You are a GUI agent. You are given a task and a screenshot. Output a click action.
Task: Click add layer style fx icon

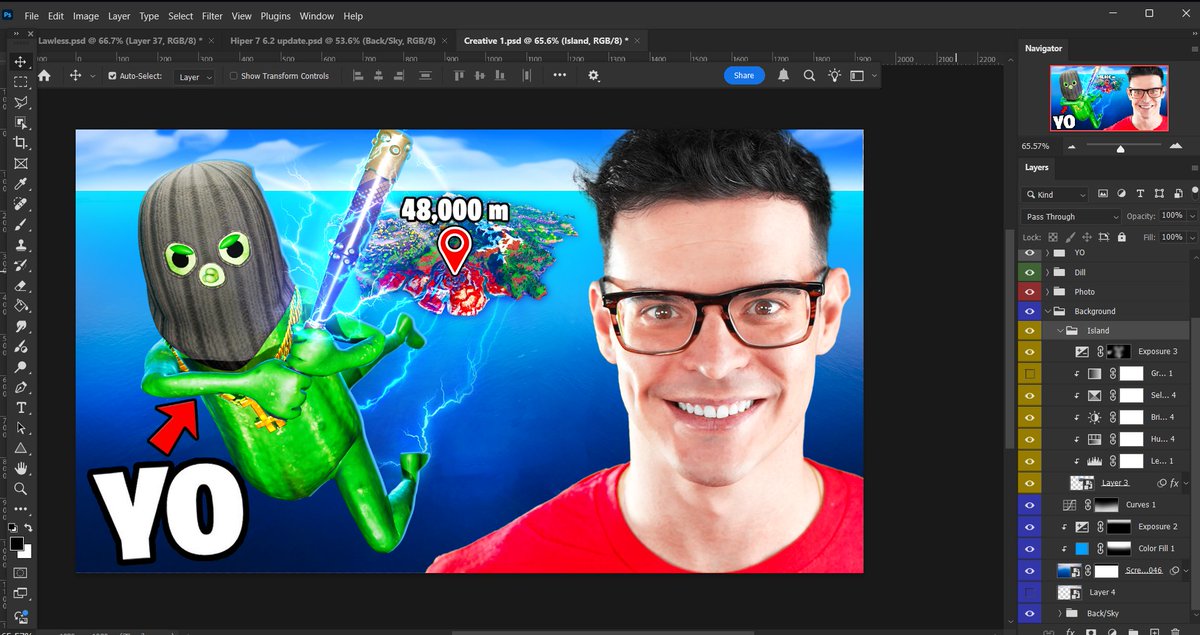click(1069, 631)
